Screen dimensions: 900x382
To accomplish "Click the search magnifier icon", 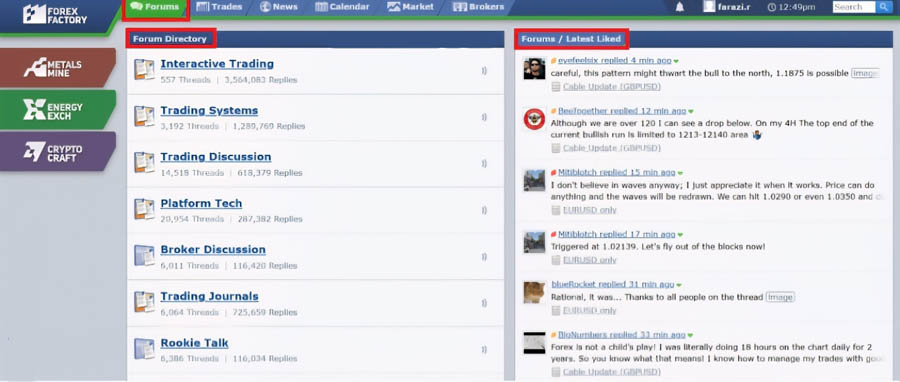I will tap(884, 7).
